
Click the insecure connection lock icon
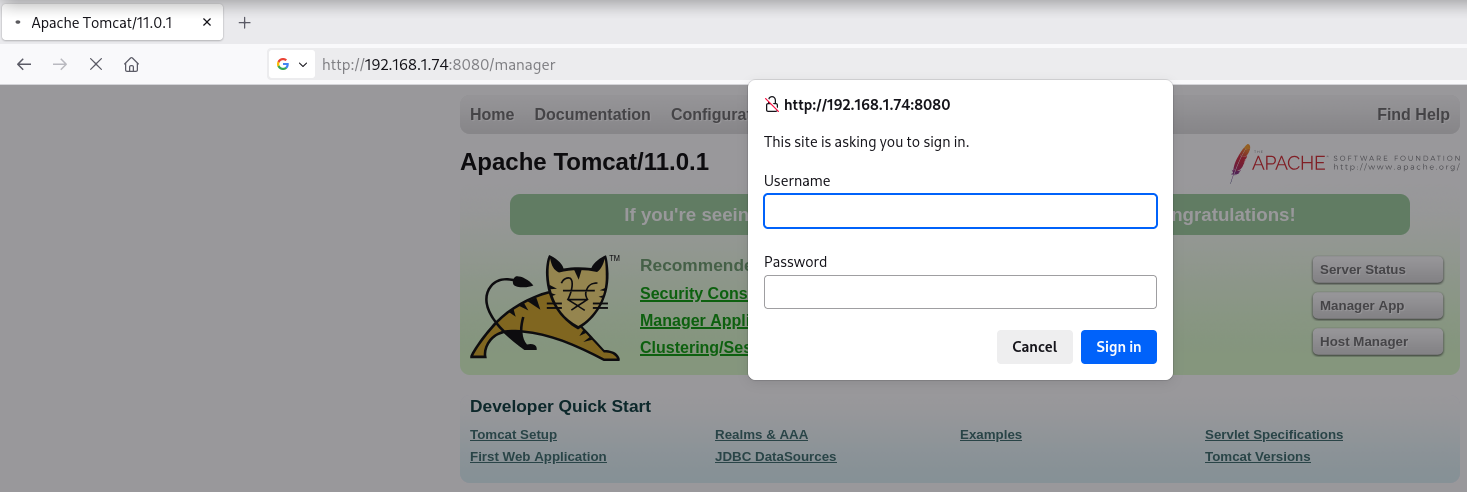point(771,104)
